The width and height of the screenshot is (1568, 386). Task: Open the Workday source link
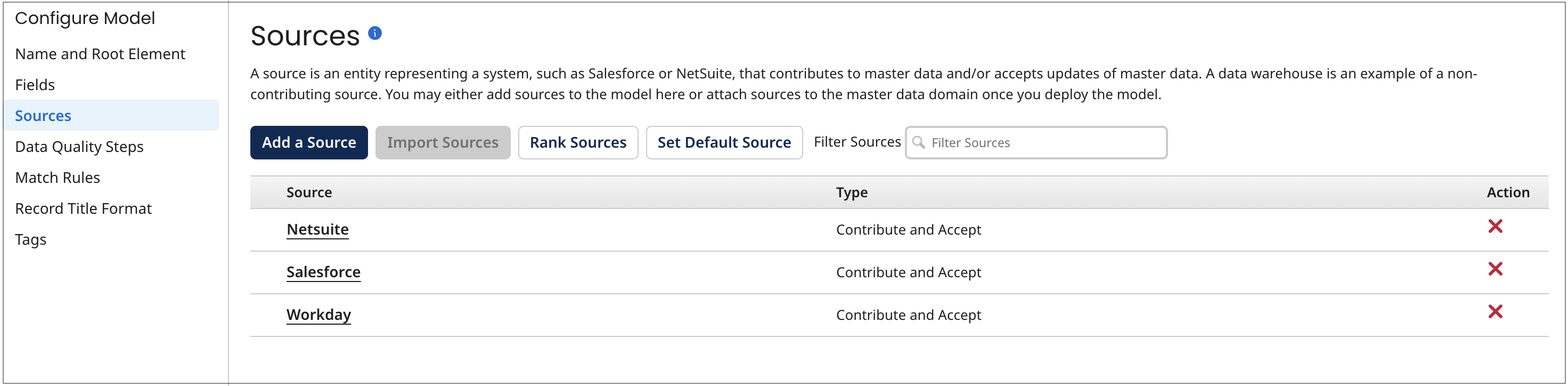pyautogui.click(x=318, y=314)
